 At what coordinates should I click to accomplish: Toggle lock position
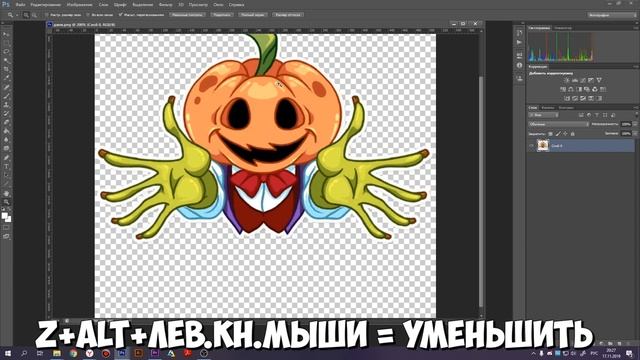565,134
